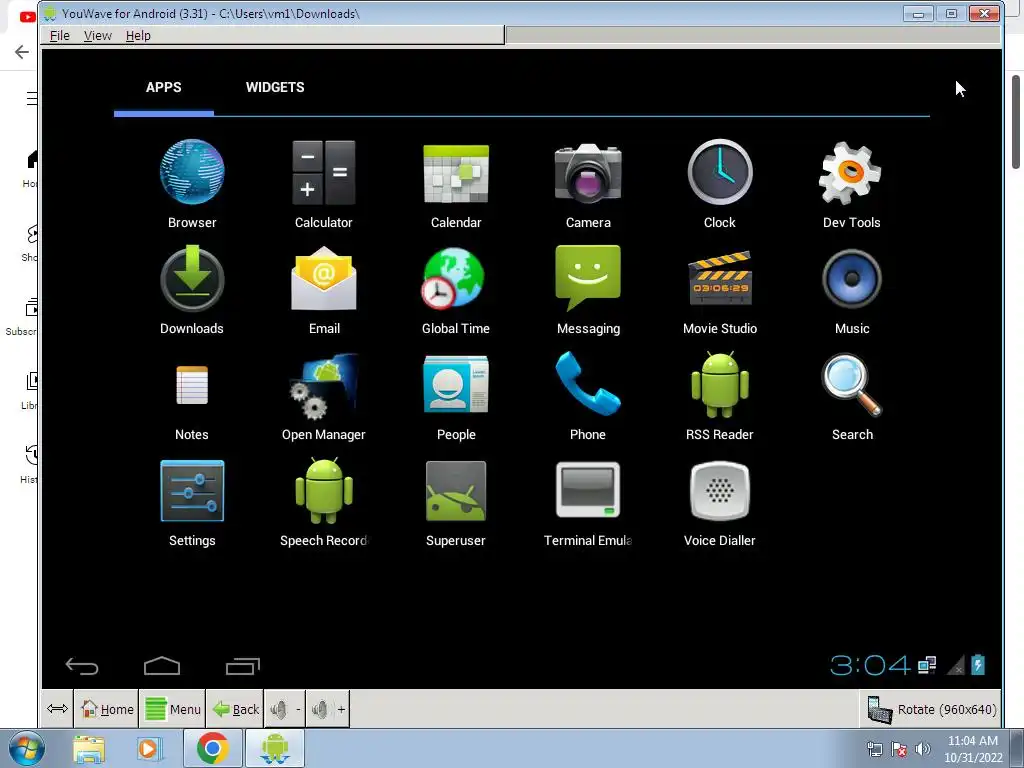Screen dimensions: 1024x768
Task: Click the YouWave Menu toolbar button
Action: pos(173,709)
